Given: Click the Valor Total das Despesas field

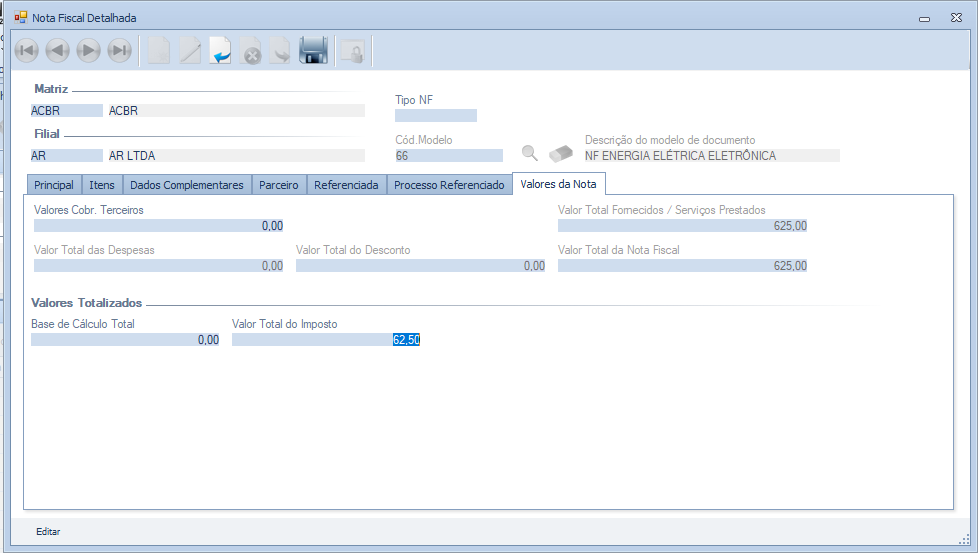Looking at the screenshot, I should [x=158, y=266].
